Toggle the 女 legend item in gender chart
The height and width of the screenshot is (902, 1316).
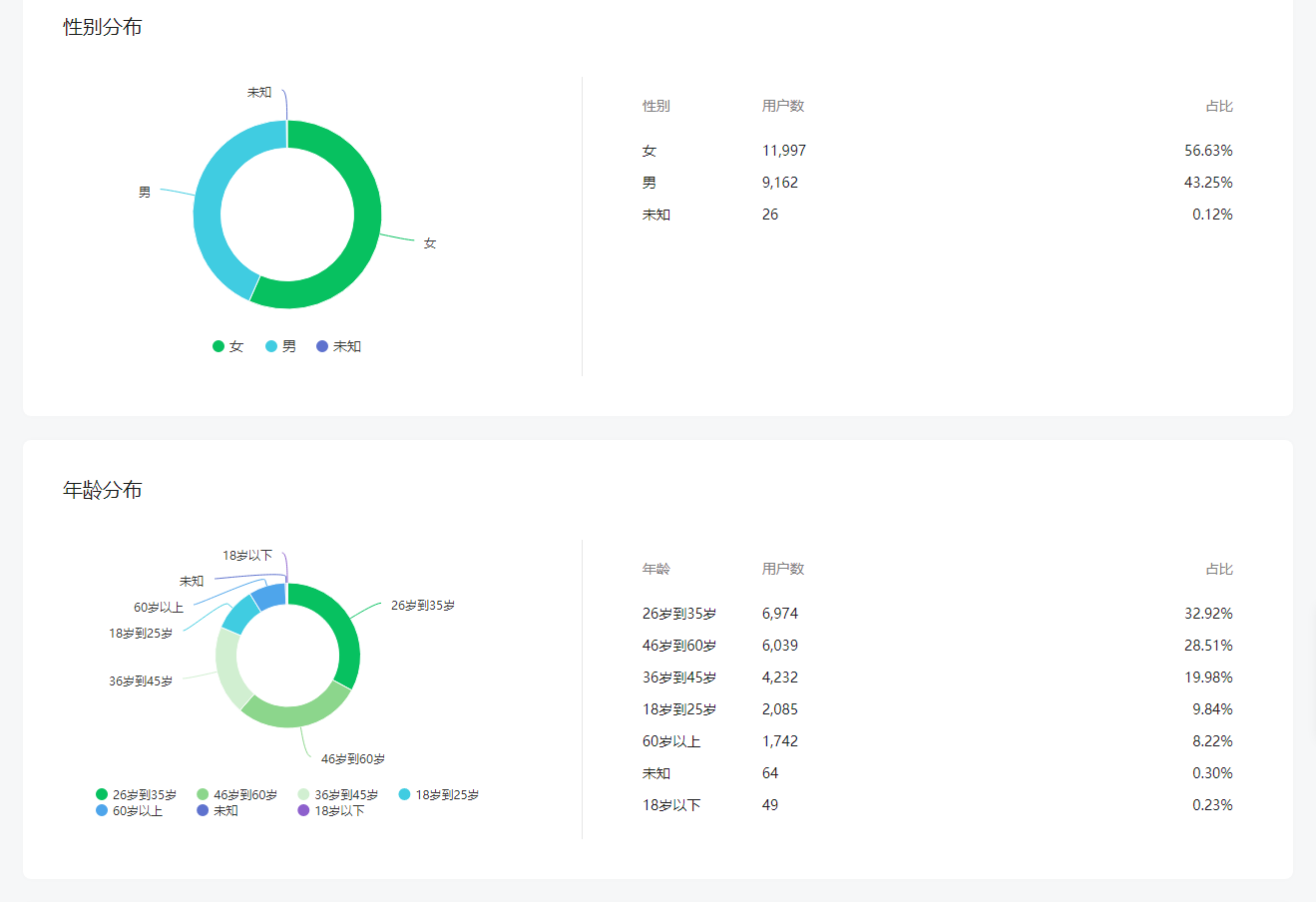point(227,346)
